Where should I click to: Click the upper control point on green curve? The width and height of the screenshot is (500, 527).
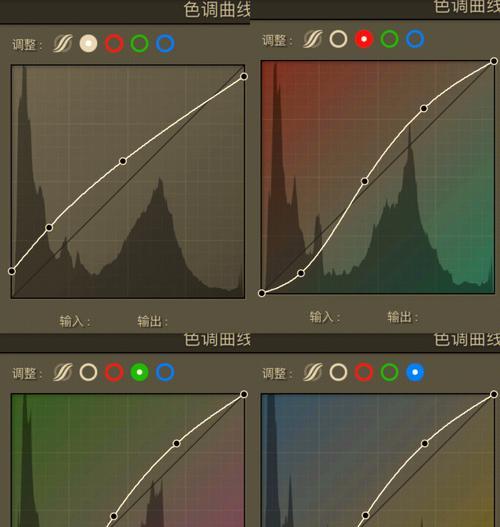click(176, 444)
